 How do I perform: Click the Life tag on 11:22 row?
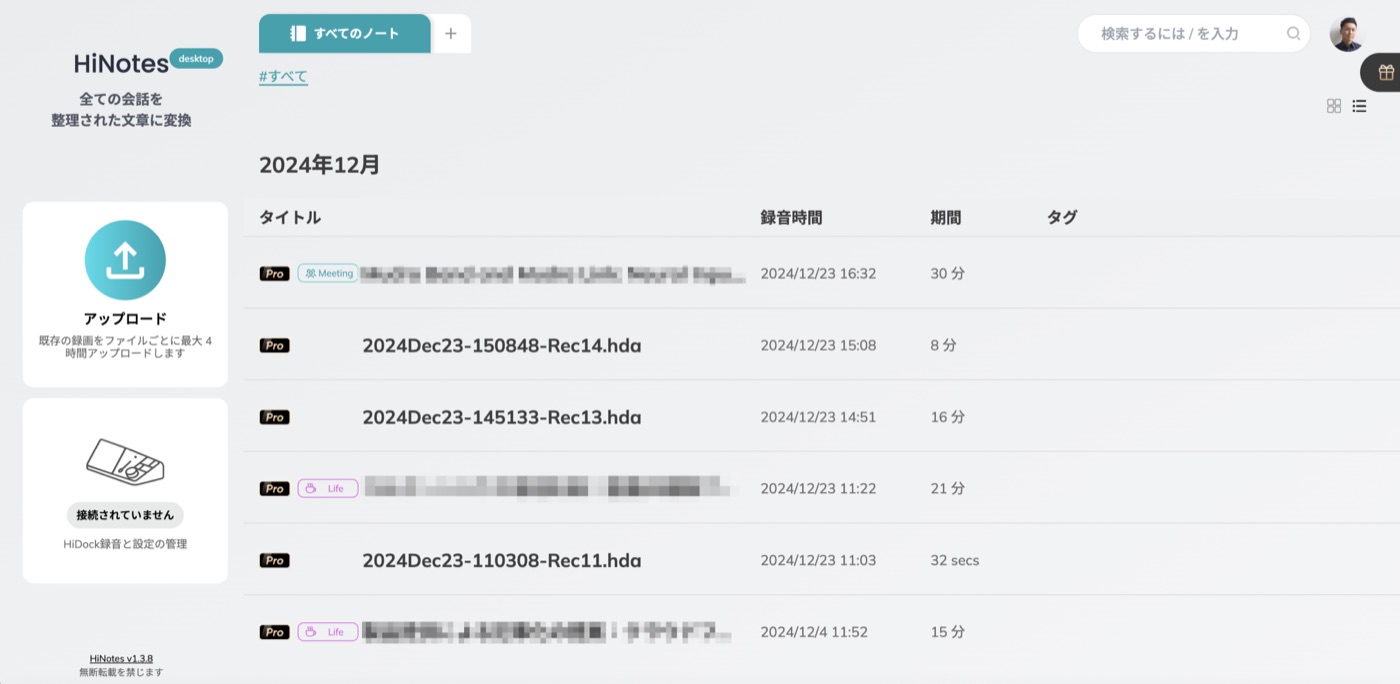pos(328,489)
